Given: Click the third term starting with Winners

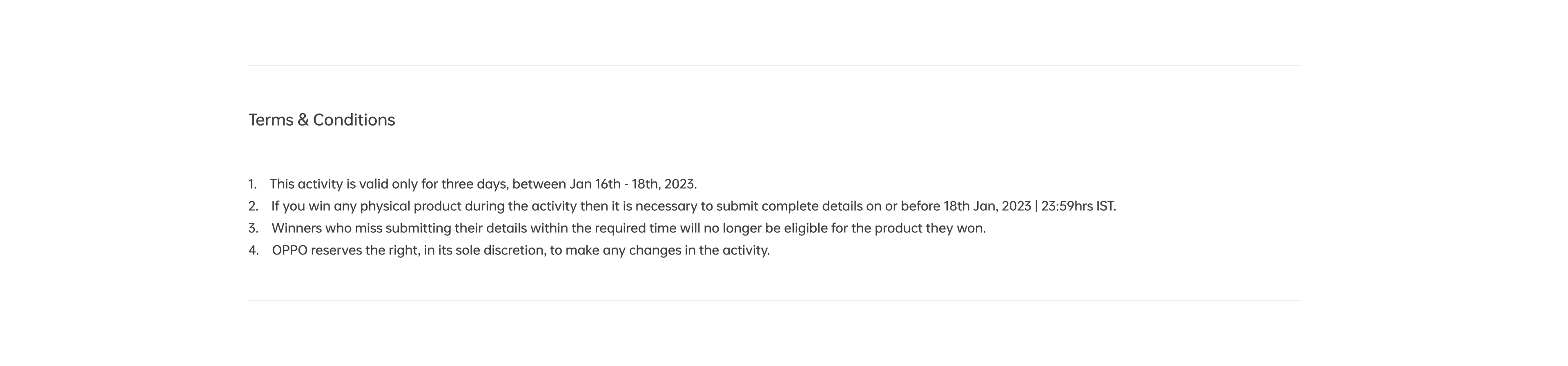Looking at the screenshot, I should [x=628, y=228].
